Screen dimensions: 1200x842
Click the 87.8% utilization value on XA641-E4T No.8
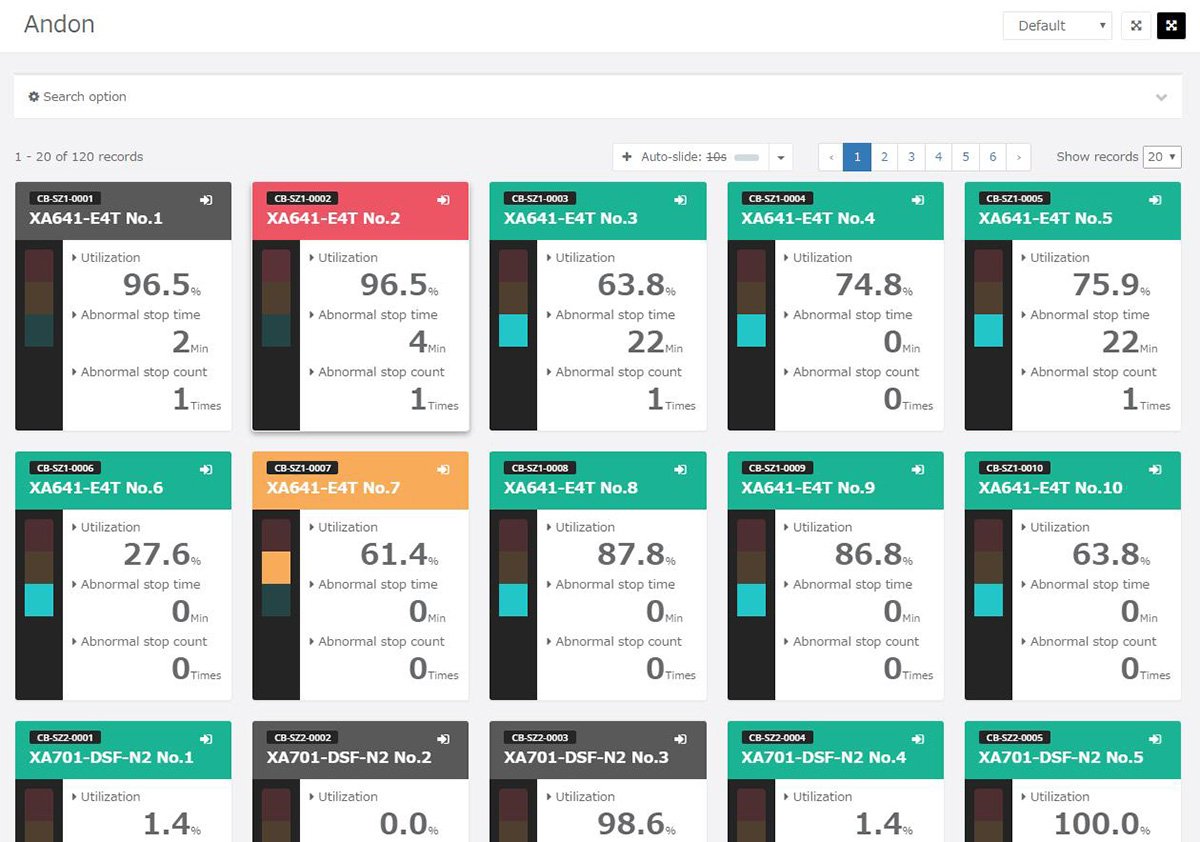pyautogui.click(x=637, y=555)
